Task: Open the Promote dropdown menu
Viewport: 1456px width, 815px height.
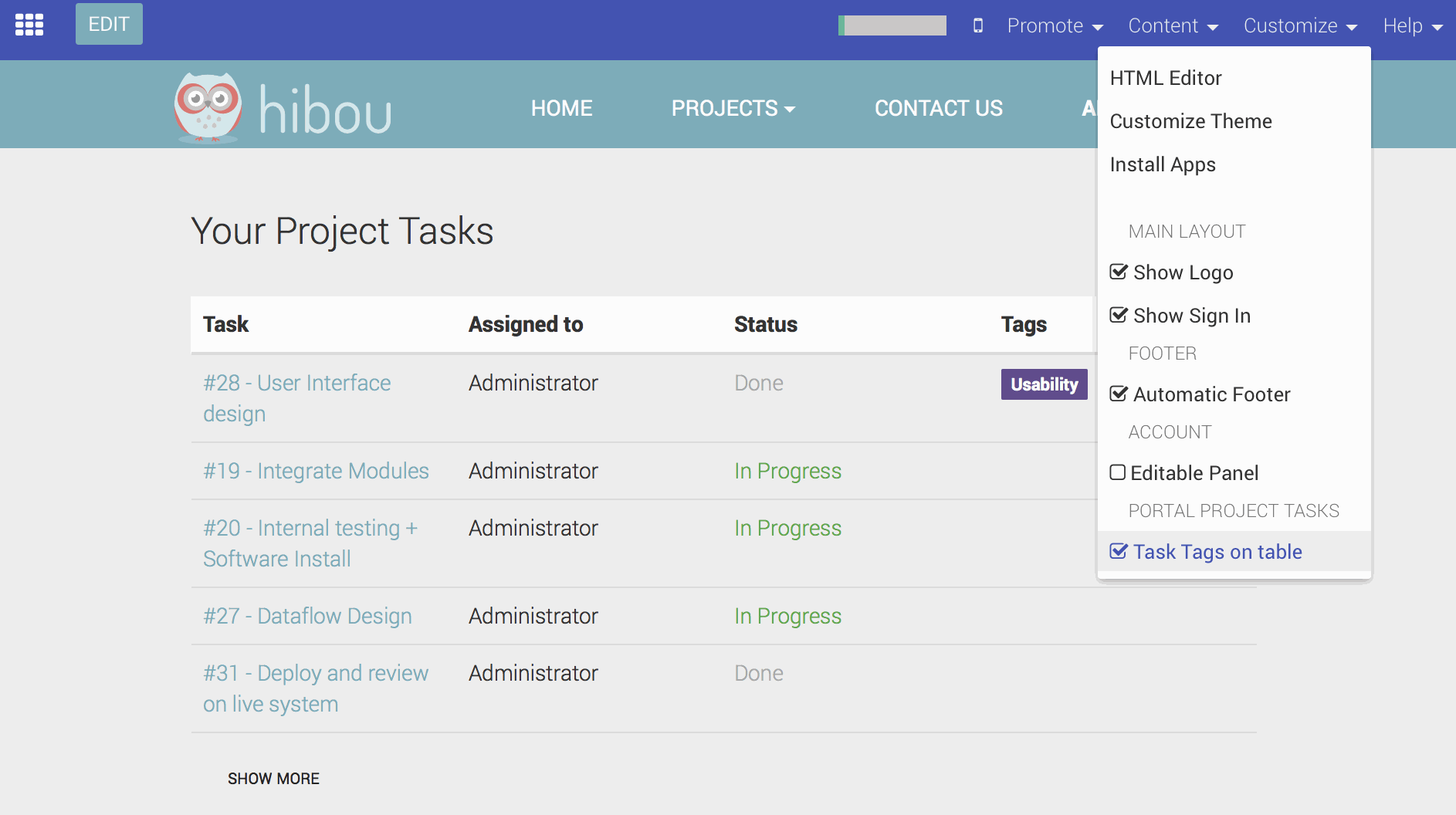Action: (x=1055, y=25)
